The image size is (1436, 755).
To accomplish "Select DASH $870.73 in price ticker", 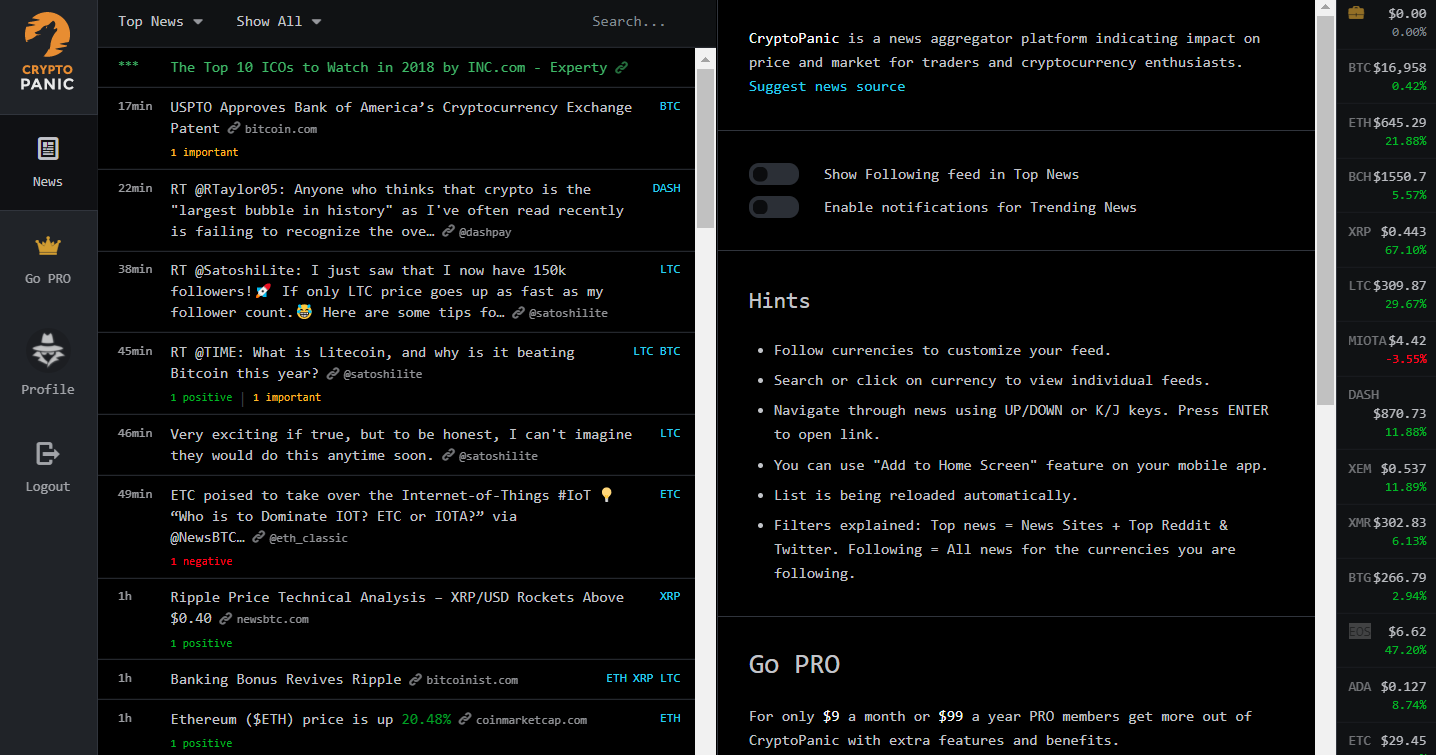I will 1386,413.
